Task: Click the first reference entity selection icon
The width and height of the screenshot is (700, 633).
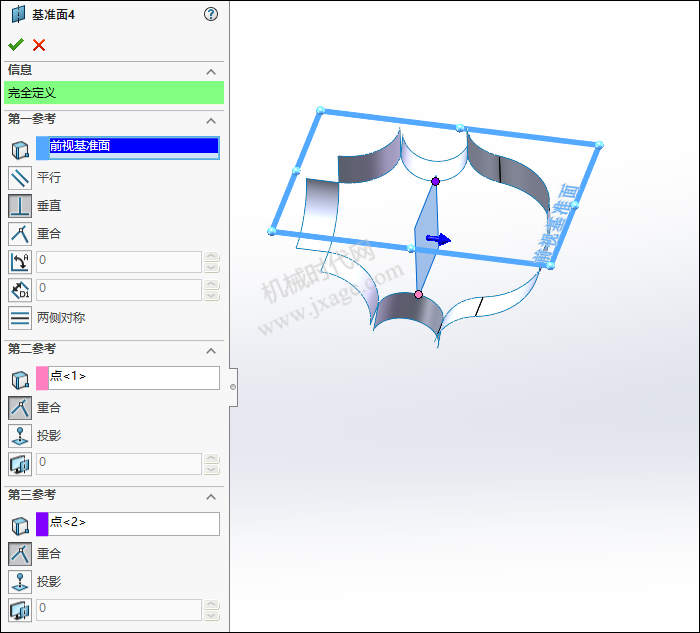Action: (20, 150)
